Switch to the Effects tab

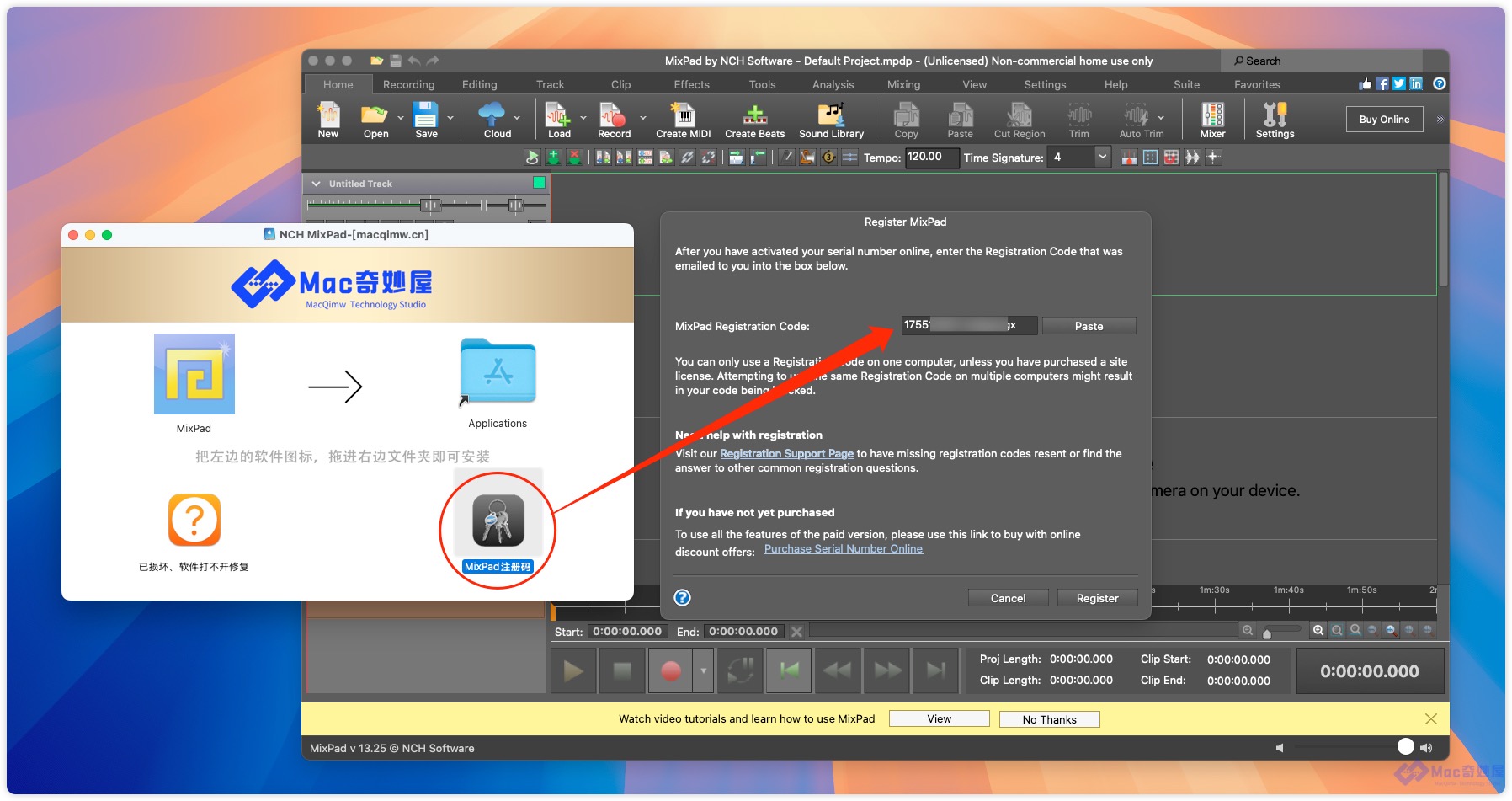[x=691, y=84]
